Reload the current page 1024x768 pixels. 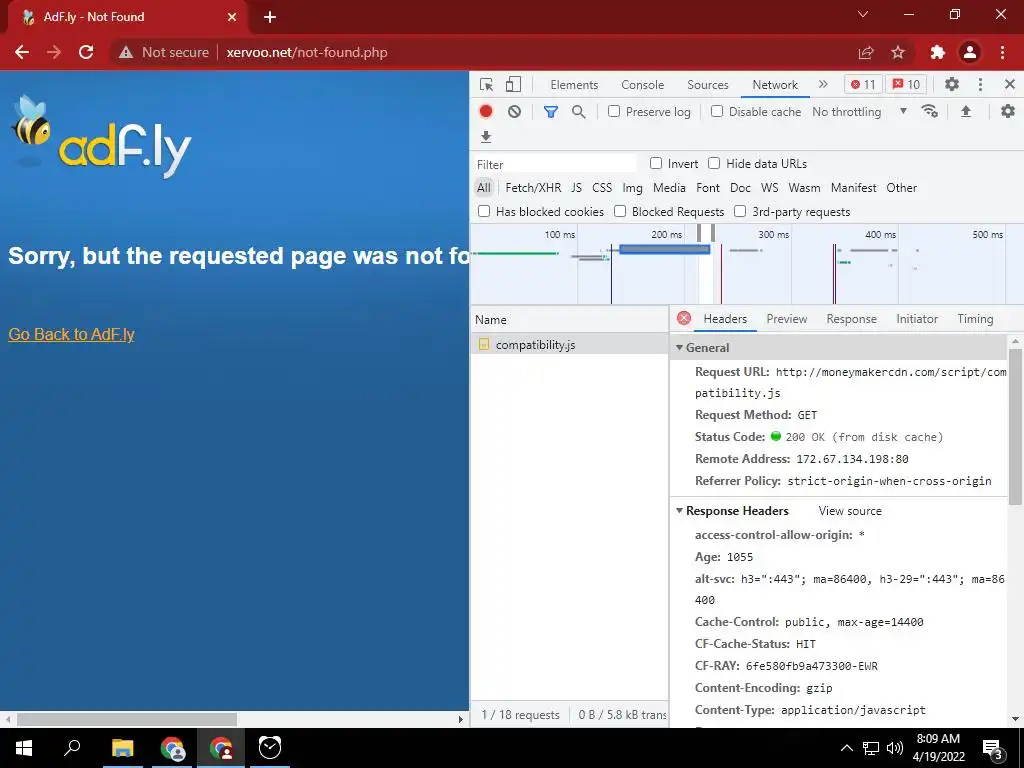[x=86, y=52]
